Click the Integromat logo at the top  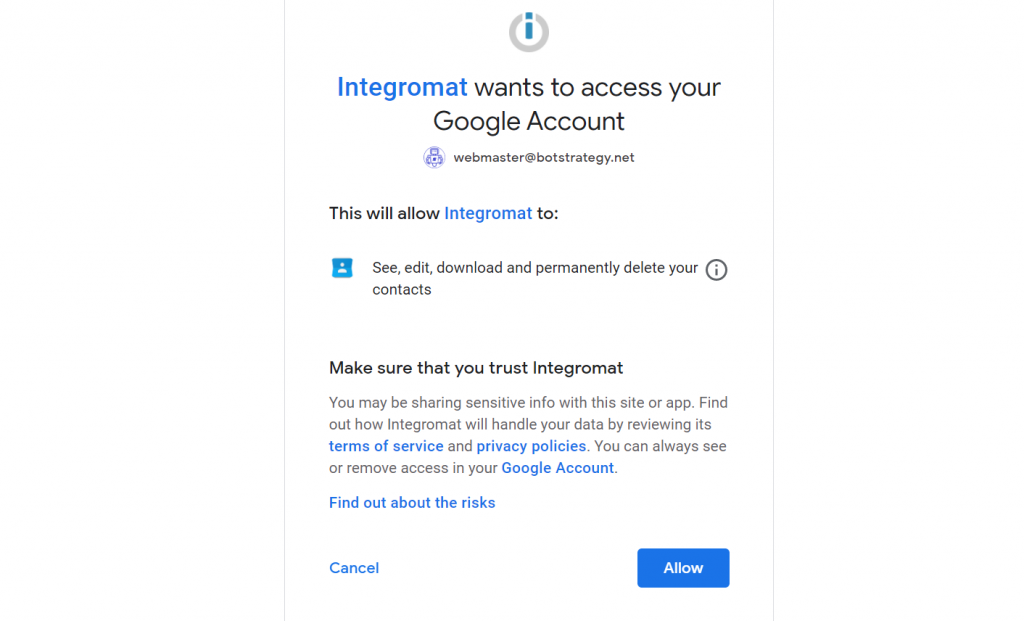pyautogui.click(x=528, y=31)
